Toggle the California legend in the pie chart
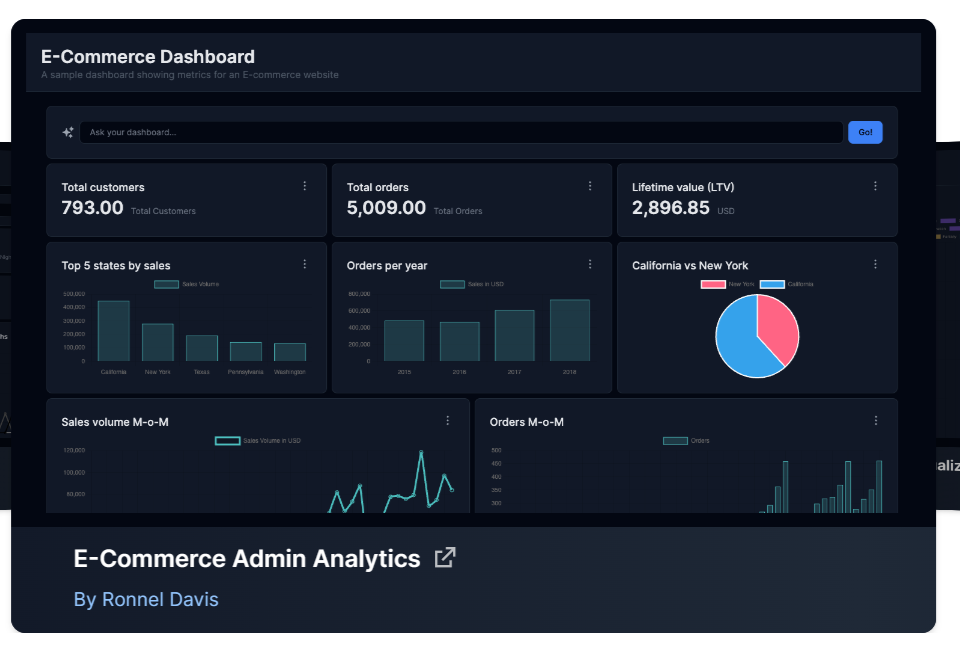The width and height of the screenshot is (960, 648). coord(787,284)
